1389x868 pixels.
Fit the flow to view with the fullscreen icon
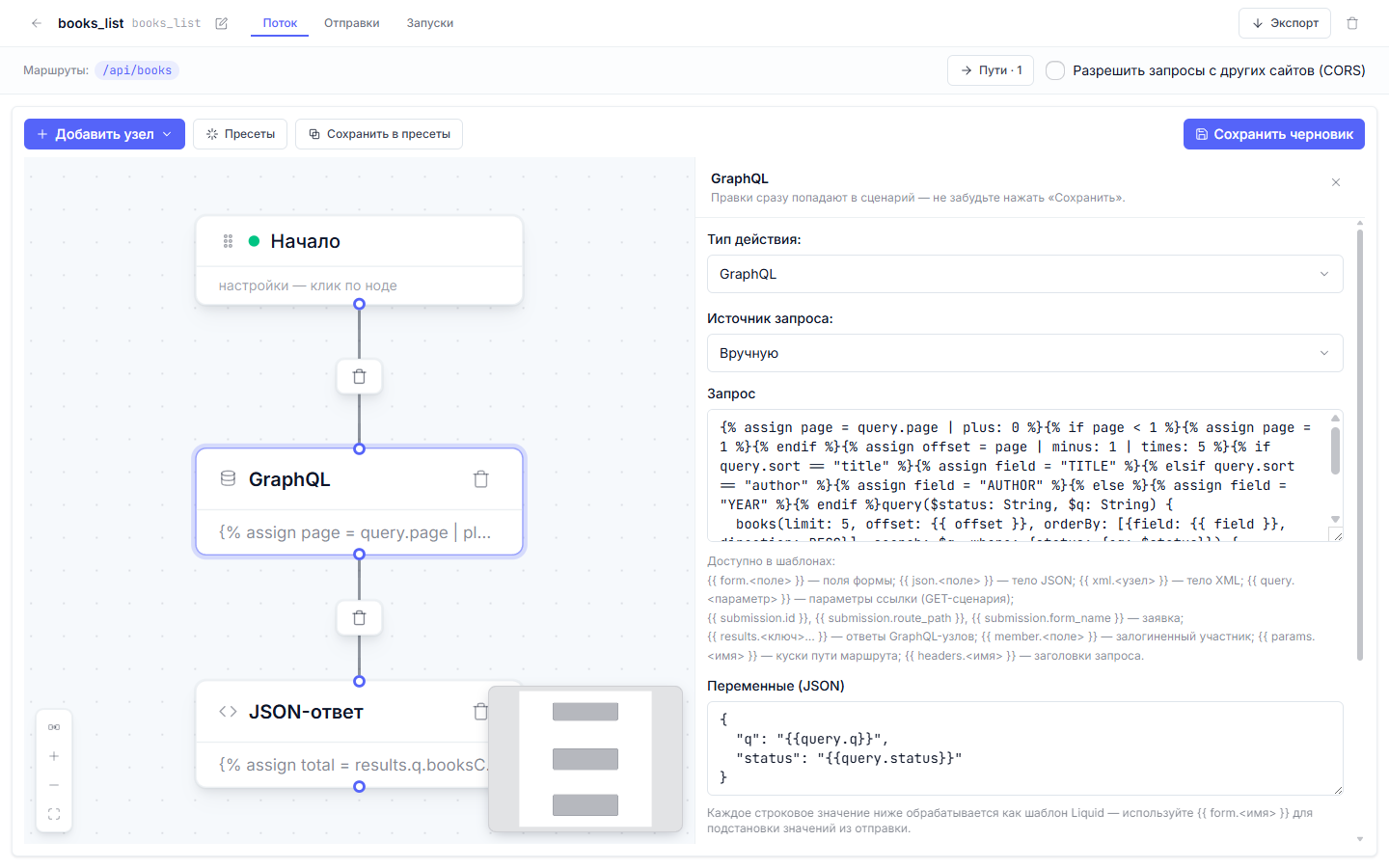click(x=54, y=814)
